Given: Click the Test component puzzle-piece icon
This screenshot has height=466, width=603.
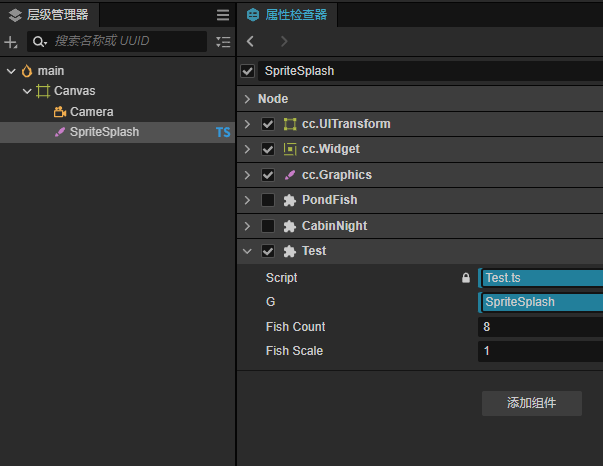Looking at the screenshot, I should pyautogui.click(x=290, y=251).
